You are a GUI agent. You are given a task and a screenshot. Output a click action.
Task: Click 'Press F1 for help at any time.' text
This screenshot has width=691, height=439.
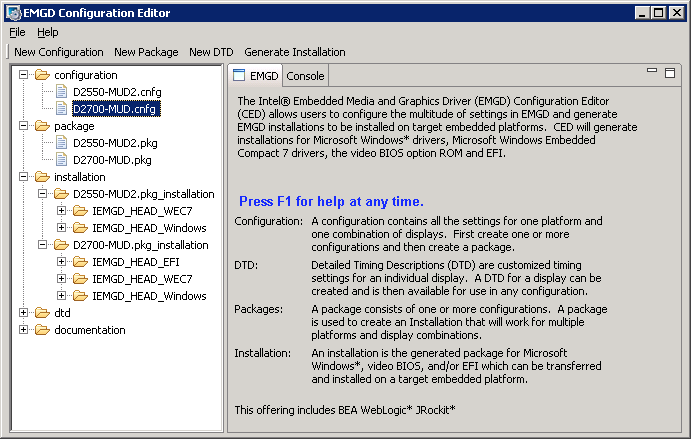(331, 201)
